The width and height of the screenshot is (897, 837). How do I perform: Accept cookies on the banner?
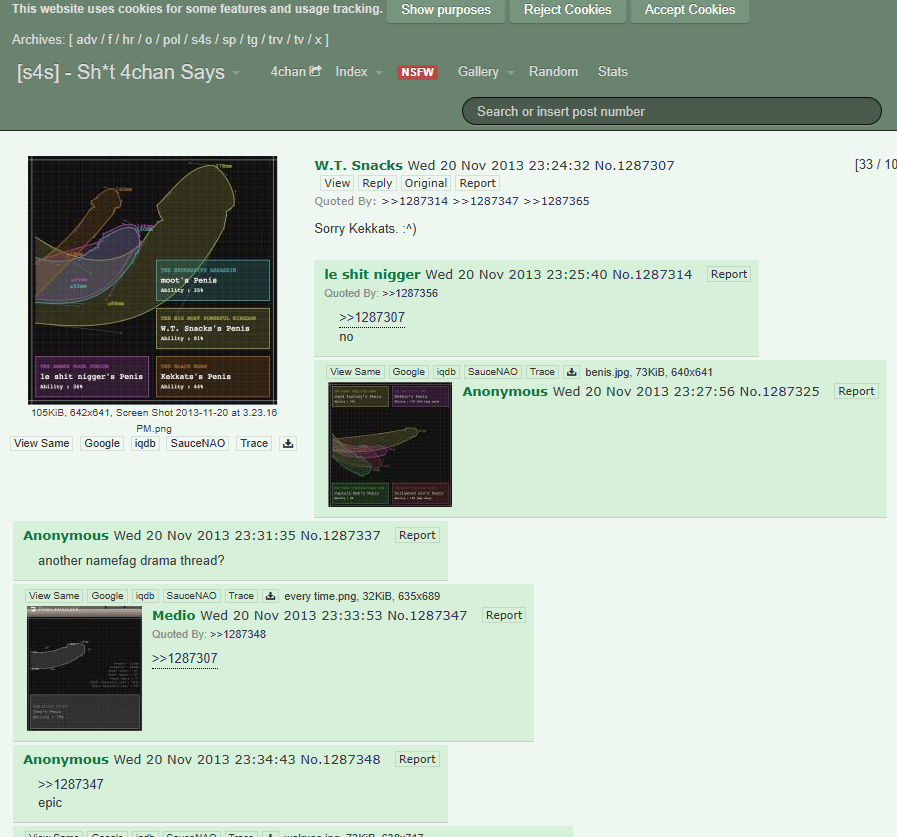click(x=689, y=10)
